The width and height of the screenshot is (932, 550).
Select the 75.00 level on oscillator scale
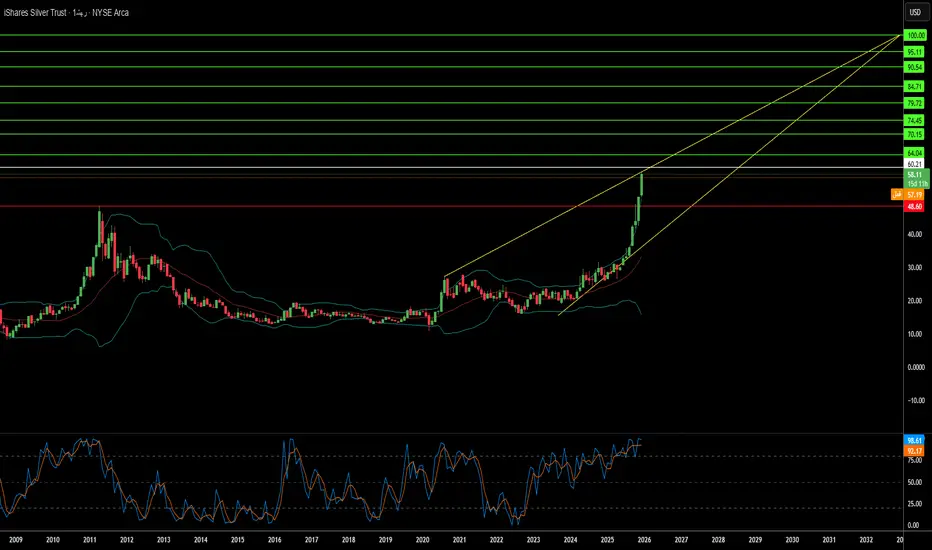coord(915,460)
